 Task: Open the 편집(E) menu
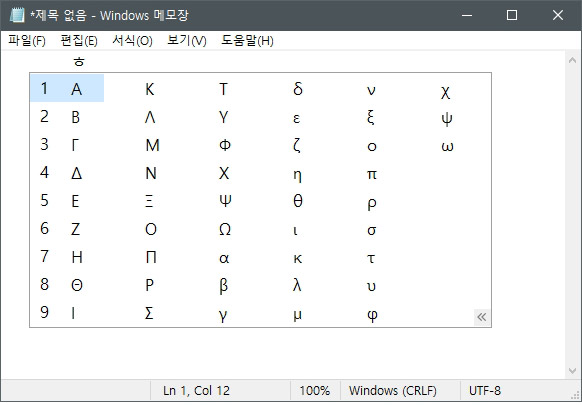coord(79,40)
